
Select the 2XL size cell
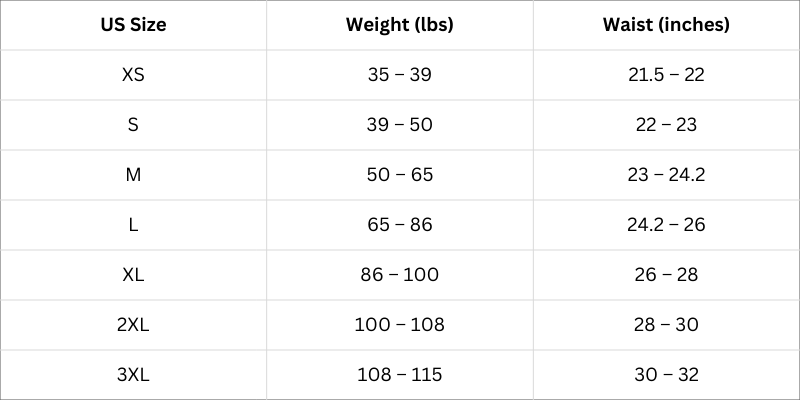(133, 325)
